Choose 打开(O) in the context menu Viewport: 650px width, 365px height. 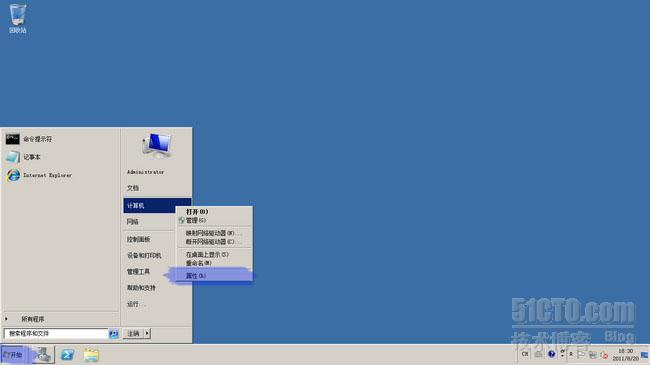click(x=214, y=212)
